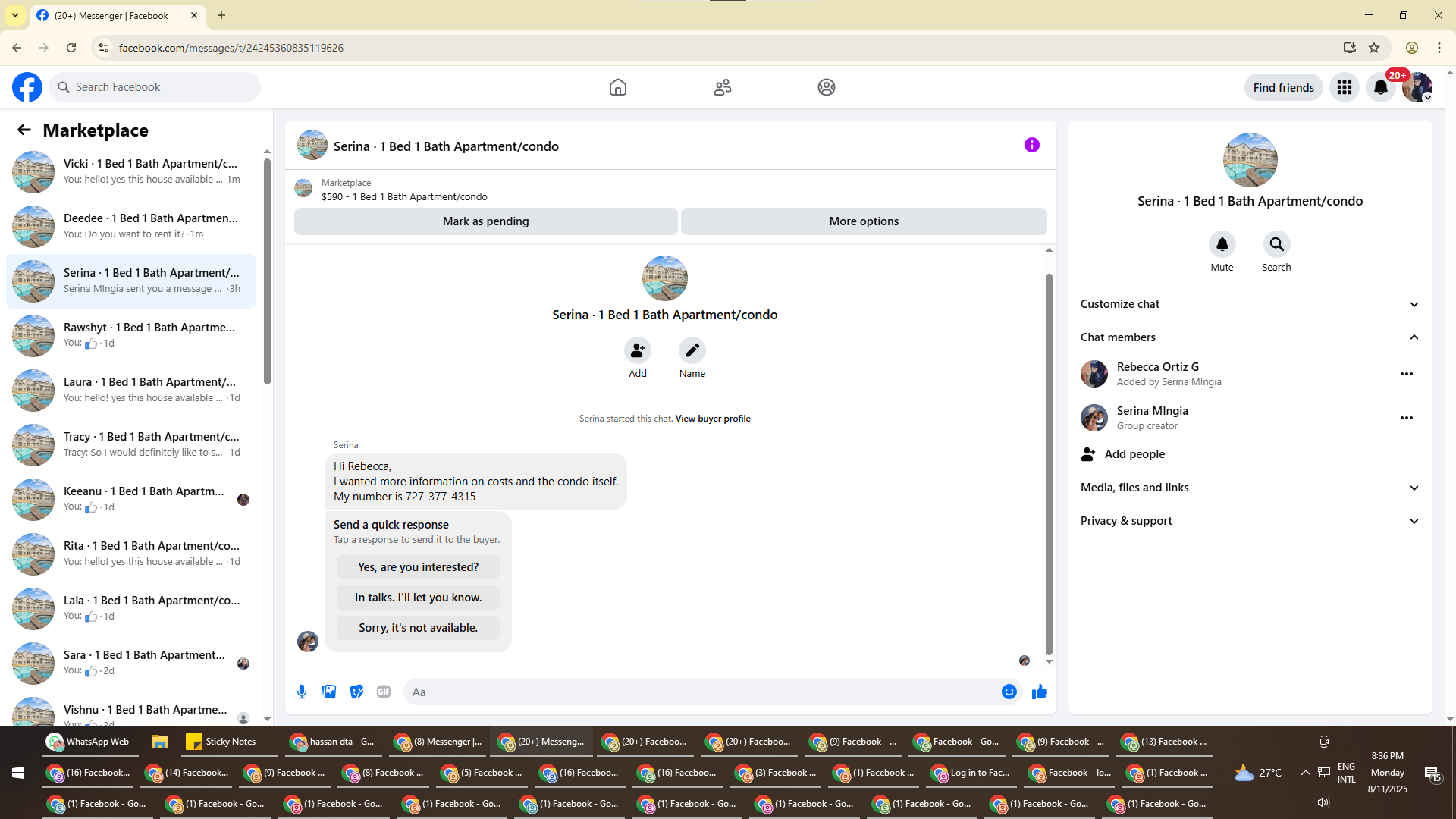
Task: Click the voice clip microphone icon
Action: click(x=302, y=692)
